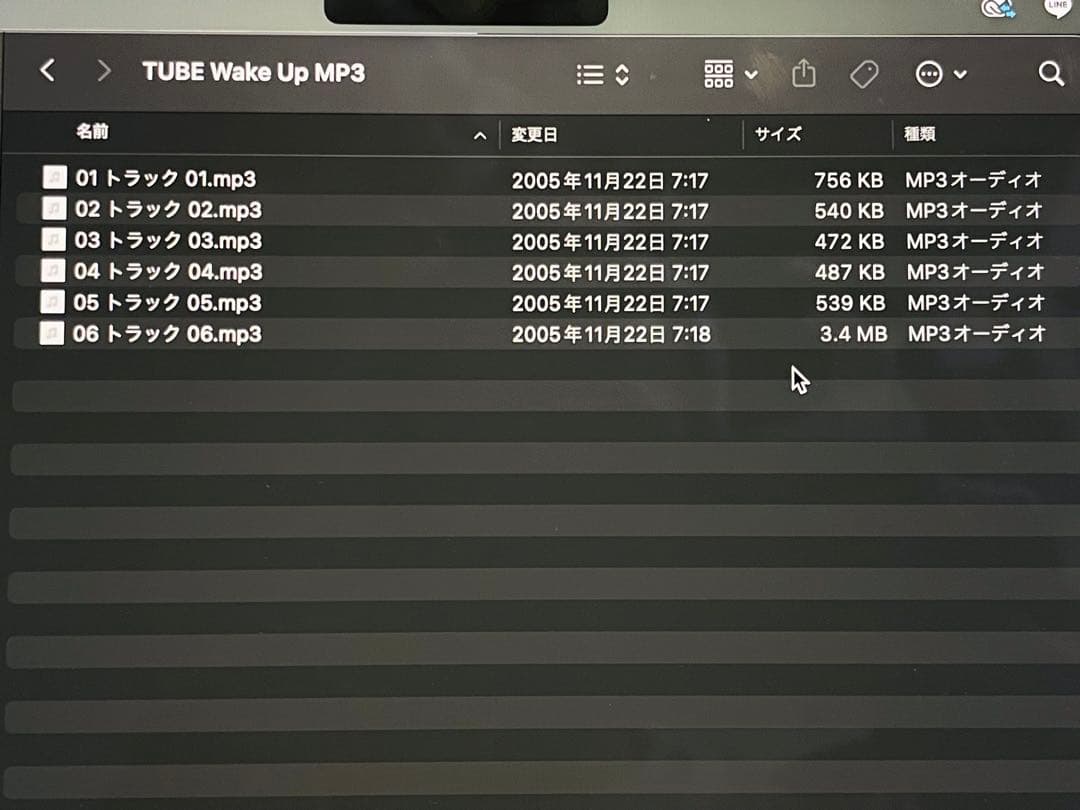
Task: Open the Share icon in toolbar
Action: point(804,74)
